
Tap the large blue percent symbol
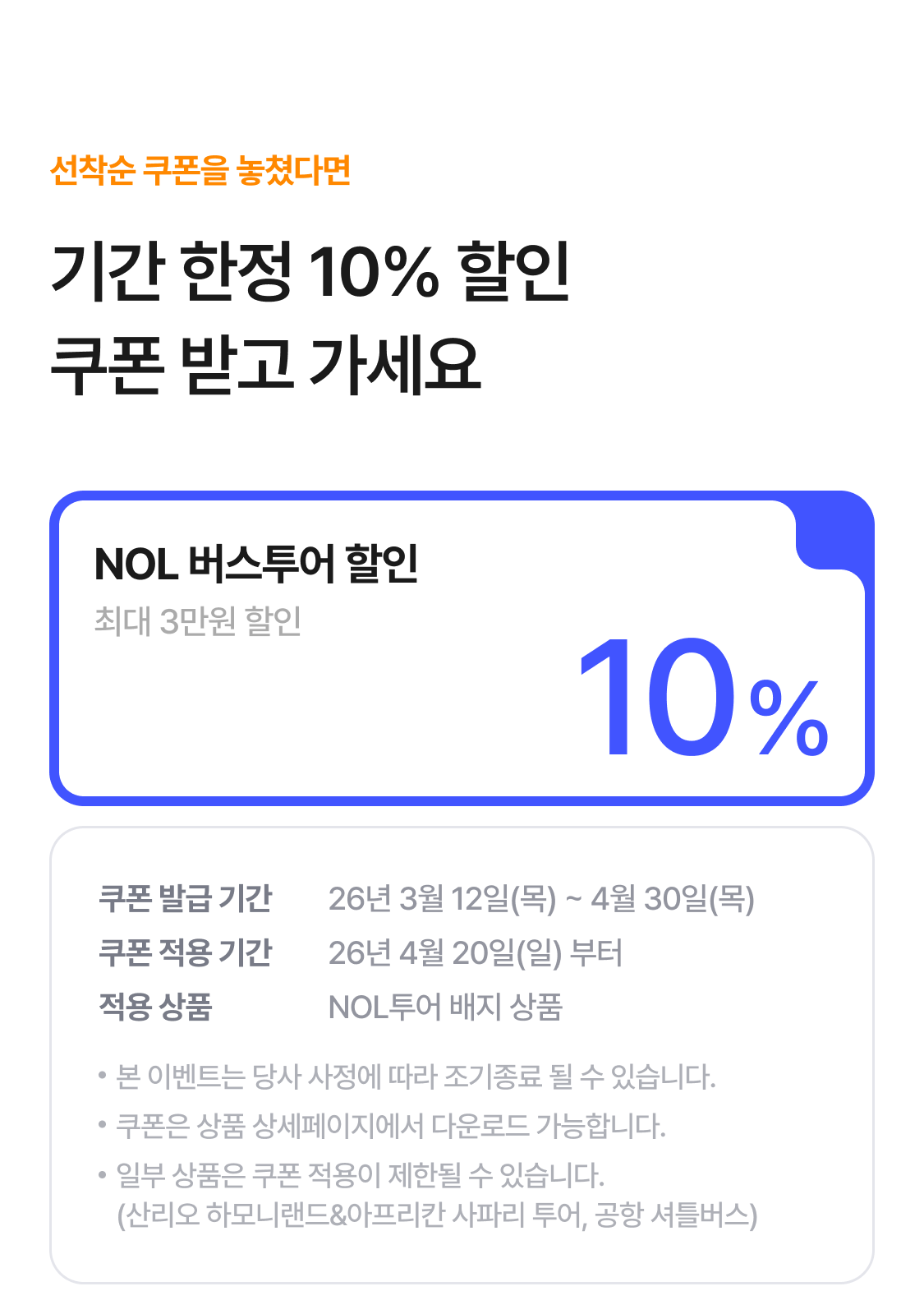coord(788,717)
